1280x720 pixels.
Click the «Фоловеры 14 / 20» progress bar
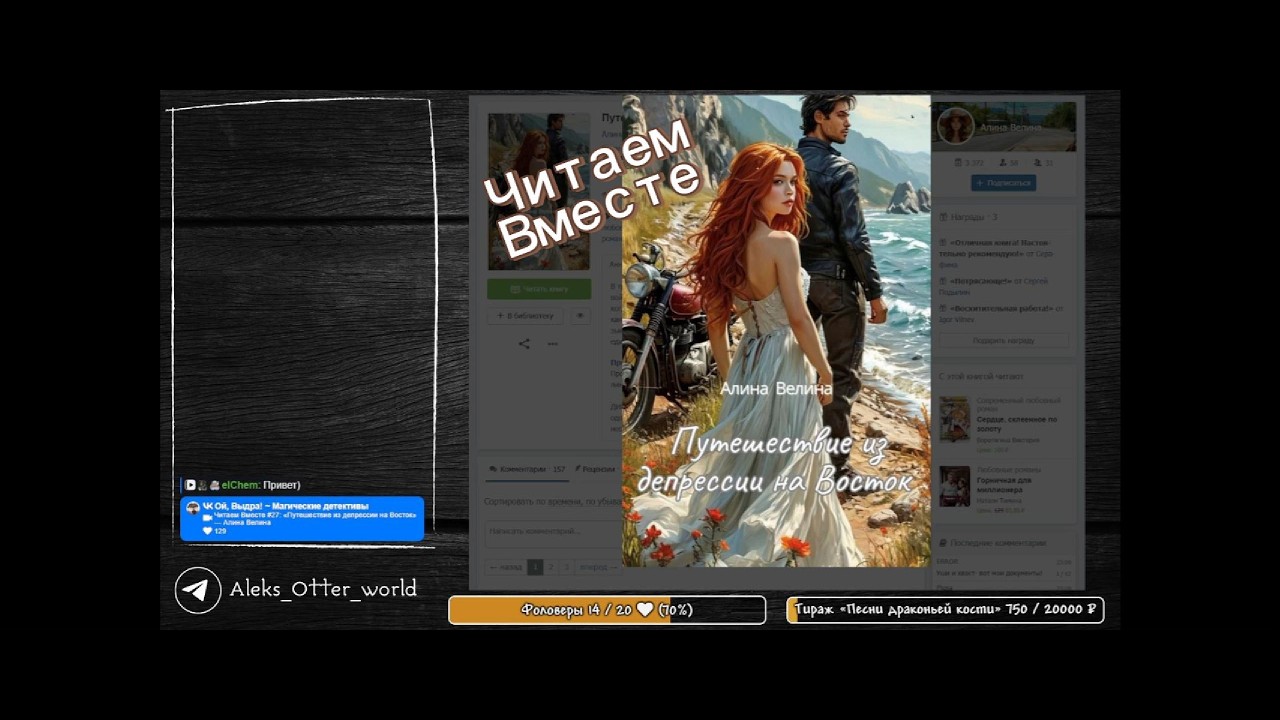coord(607,610)
